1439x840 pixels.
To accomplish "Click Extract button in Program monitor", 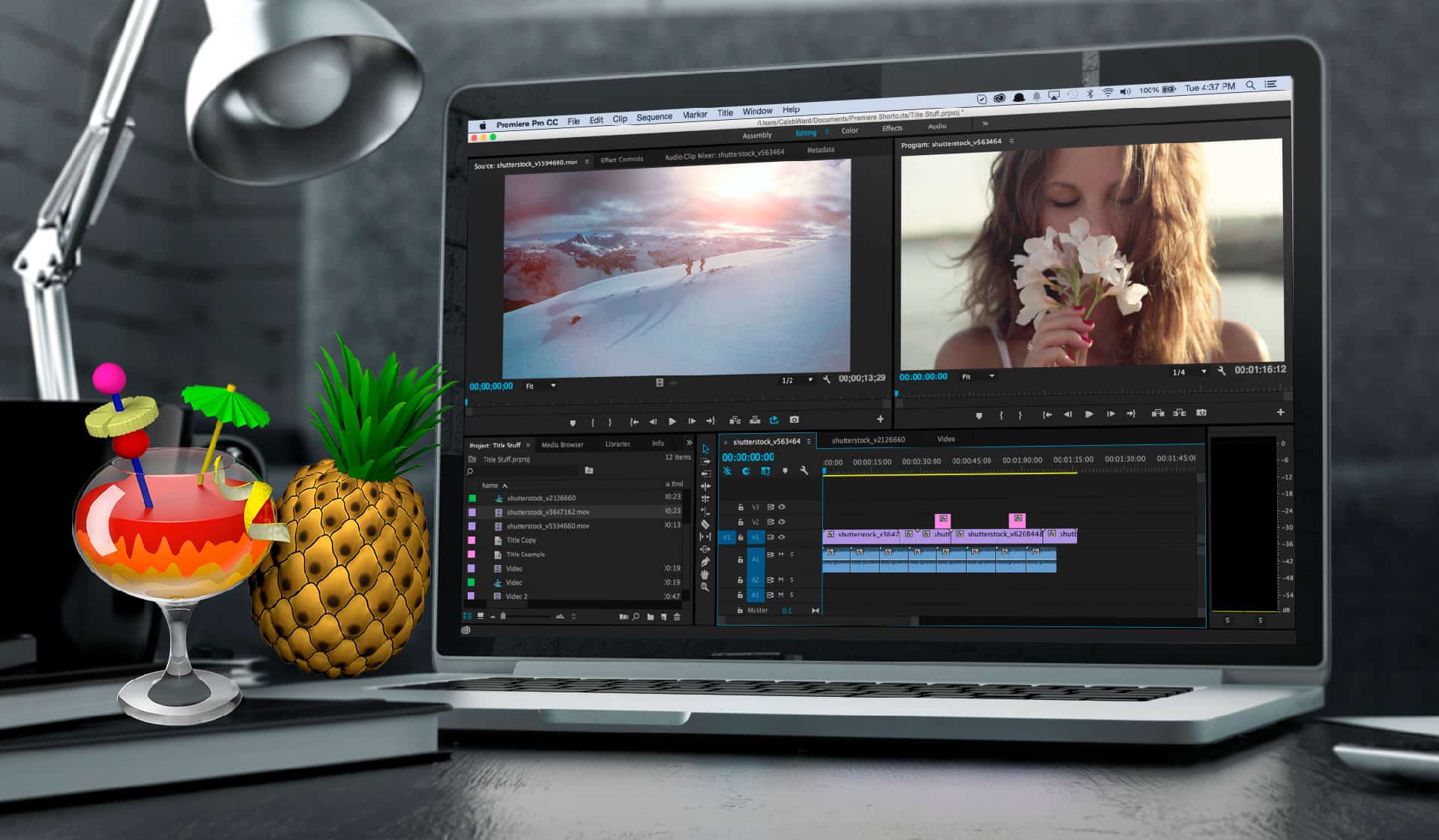I will [x=1180, y=413].
